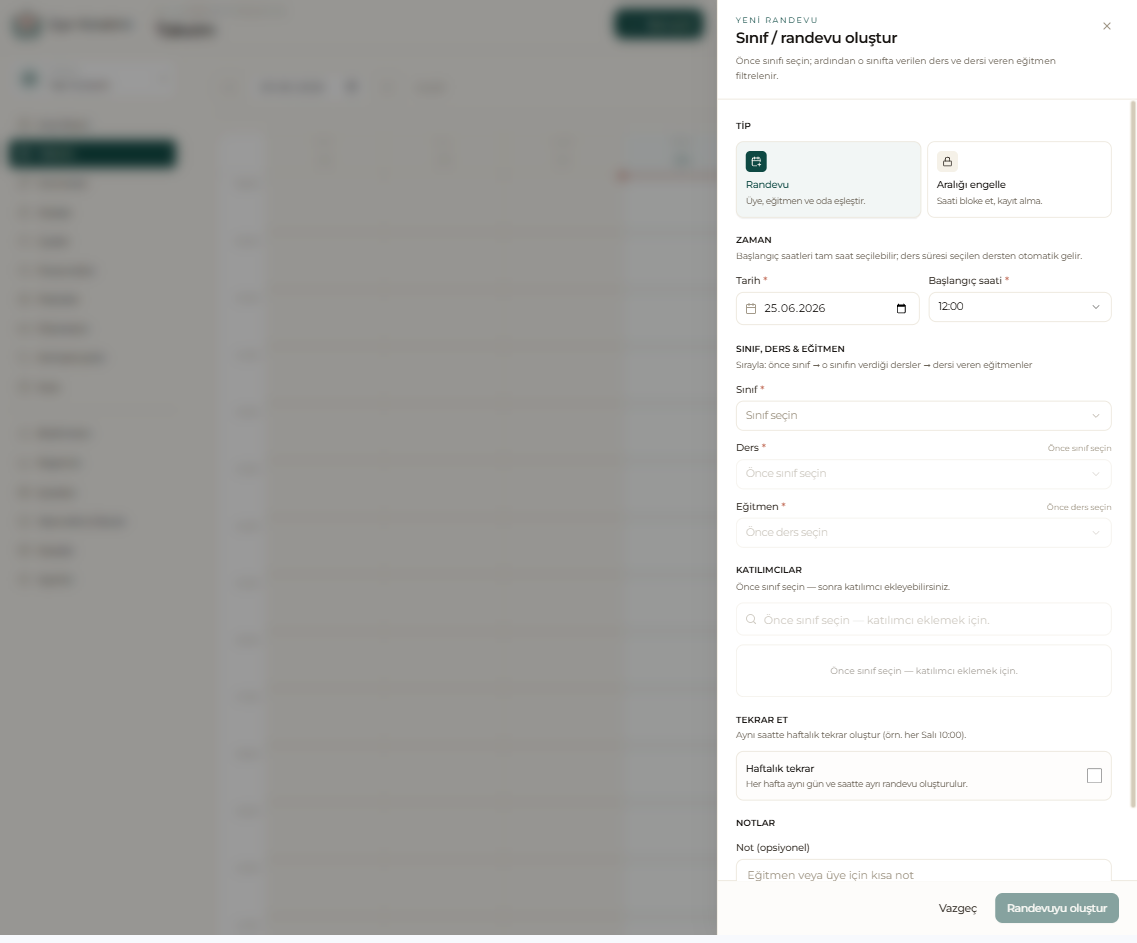Open the Sınıf seçin dropdown

(x=923, y=416)
